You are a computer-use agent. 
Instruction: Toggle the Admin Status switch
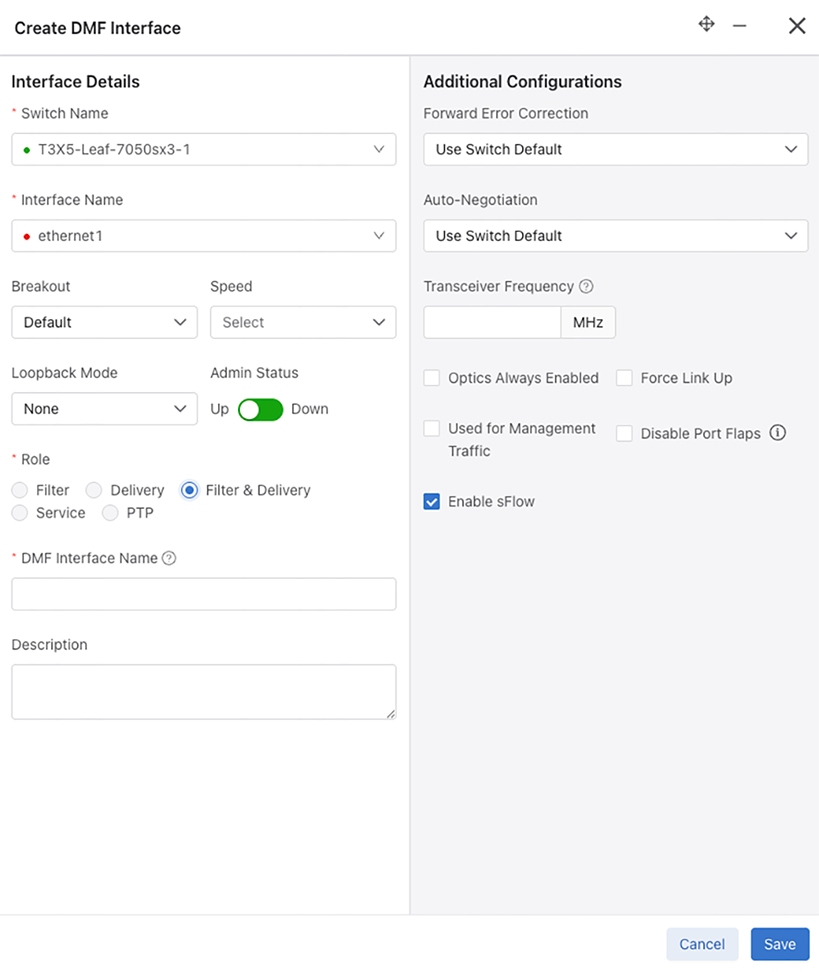[x=260, y=409]
